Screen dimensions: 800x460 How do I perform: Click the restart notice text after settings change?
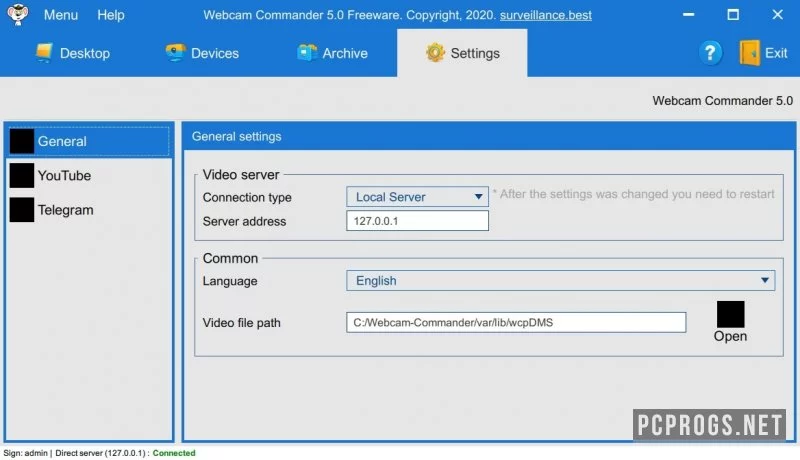(x=633, y=194)
